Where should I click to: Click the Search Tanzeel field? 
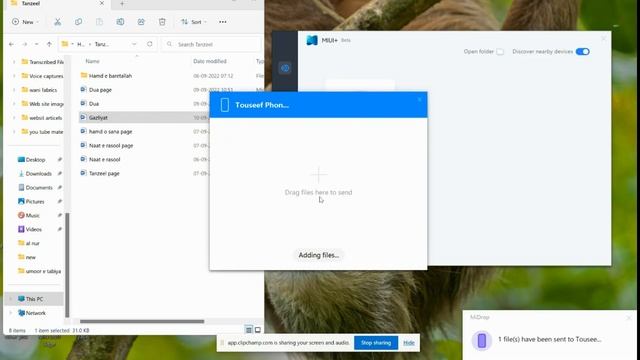(x=211, y=44)
